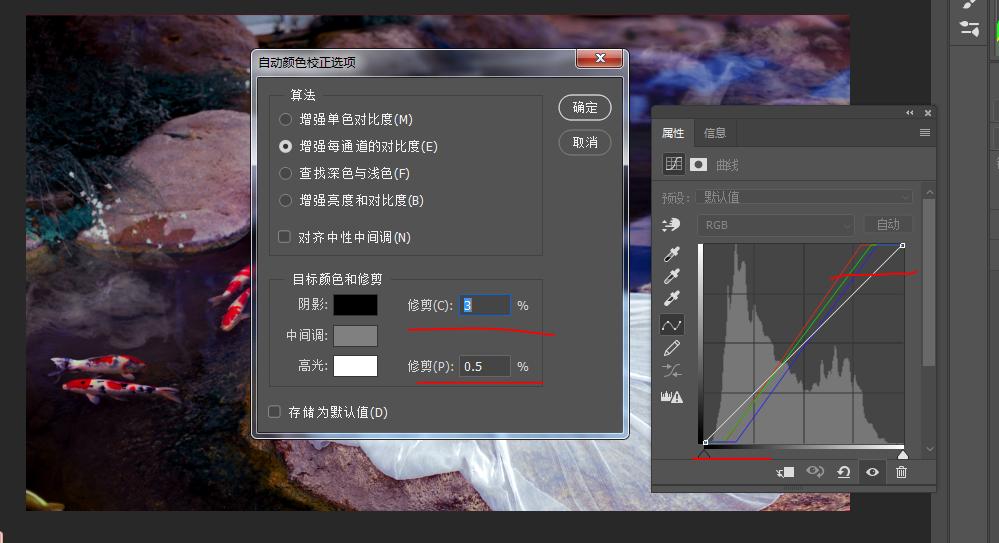Select 增强亮度和对比度(B) radio option

(x=285, y=200)
